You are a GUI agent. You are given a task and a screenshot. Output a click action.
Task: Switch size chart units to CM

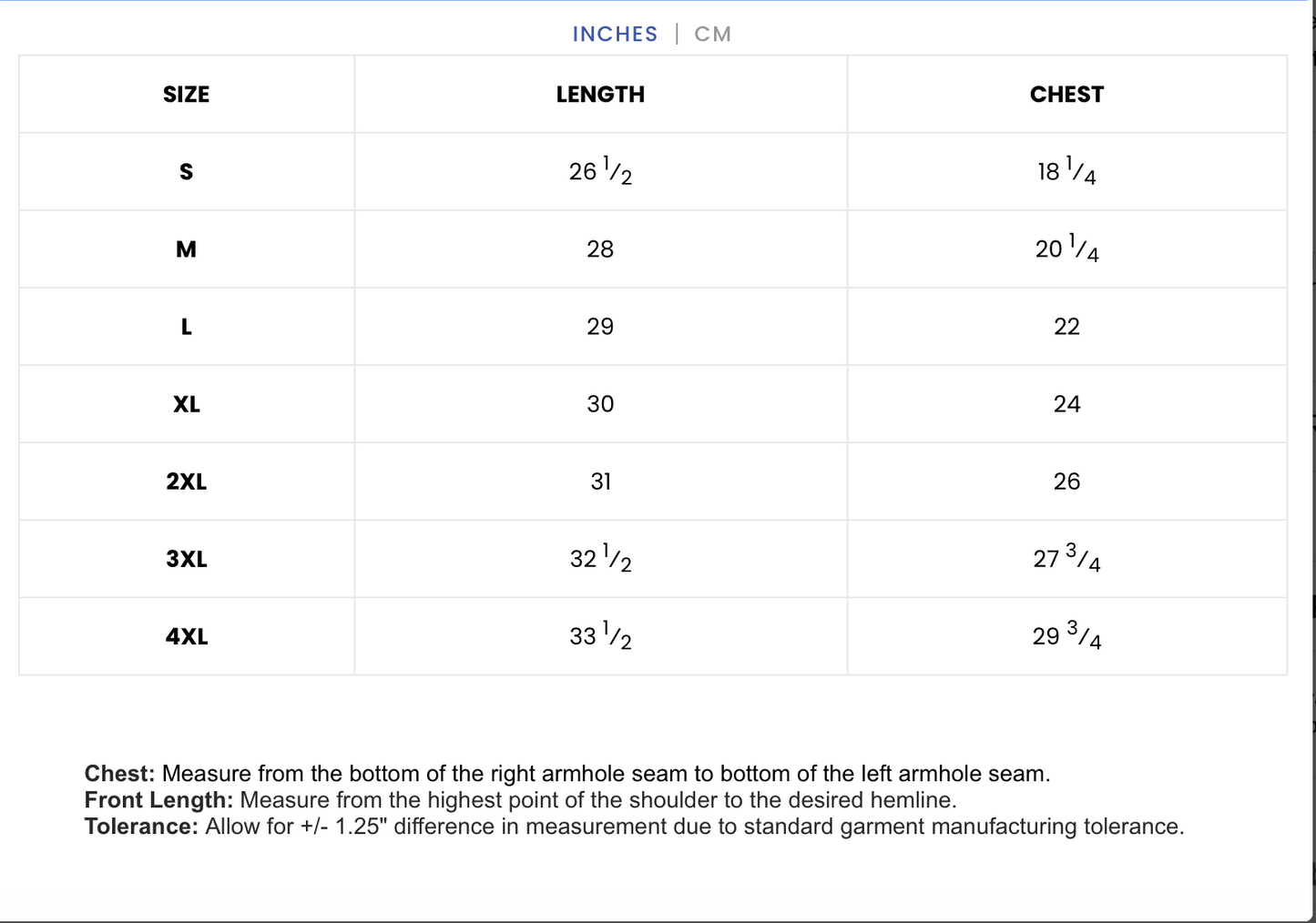pos(712,35)
